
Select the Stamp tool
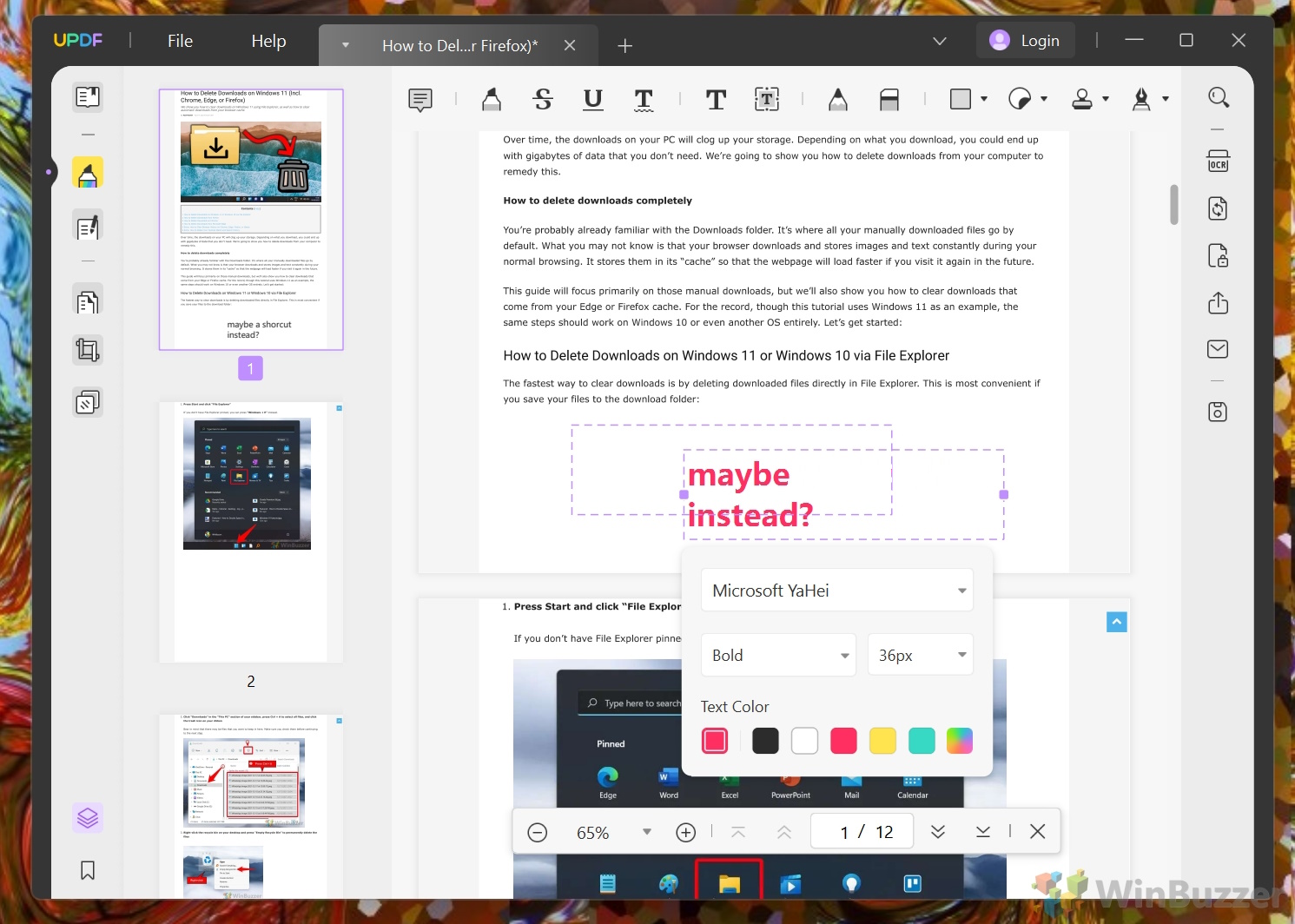(1082, 99)
